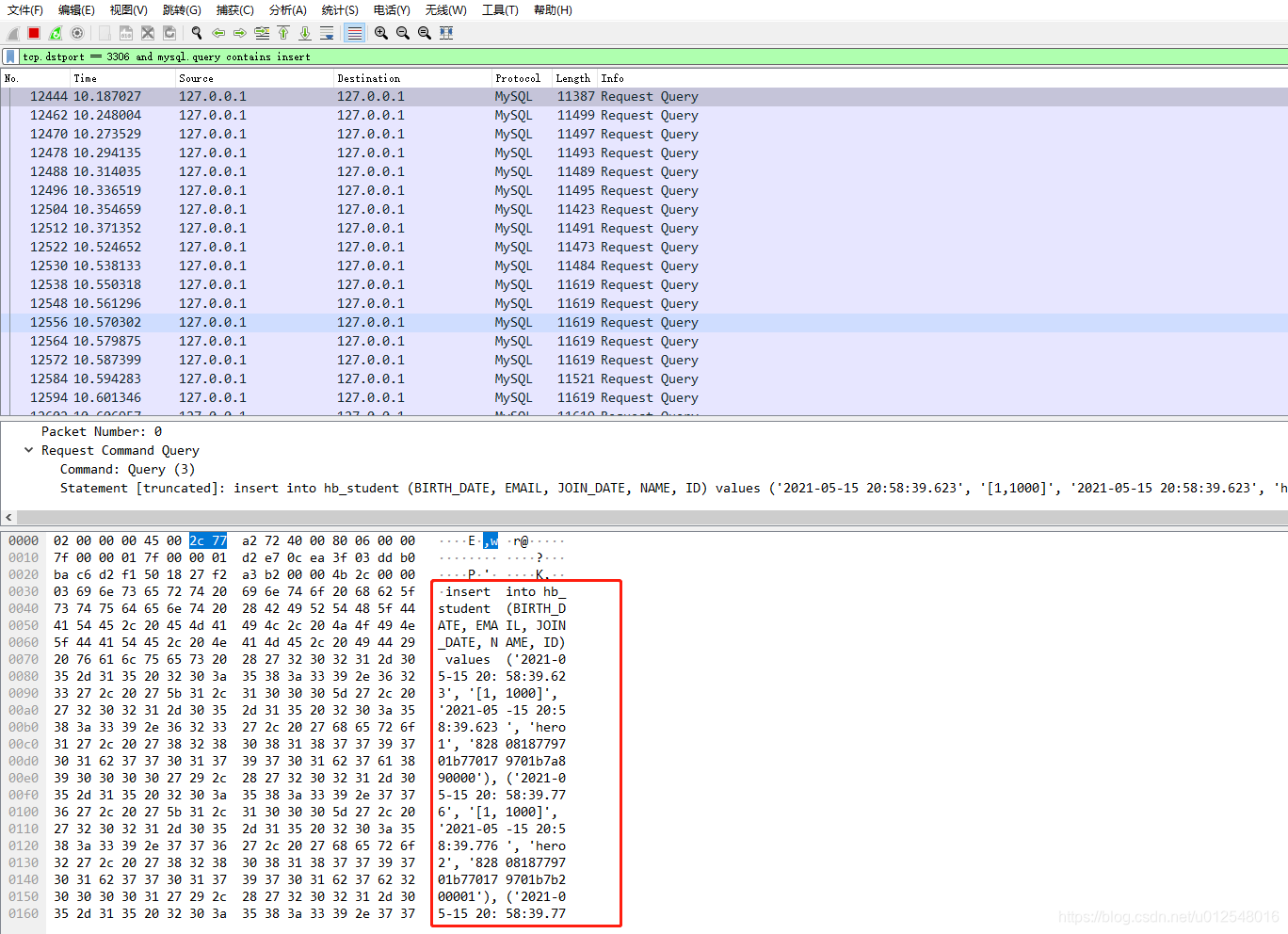Restart the current capture

coord(56,33)
